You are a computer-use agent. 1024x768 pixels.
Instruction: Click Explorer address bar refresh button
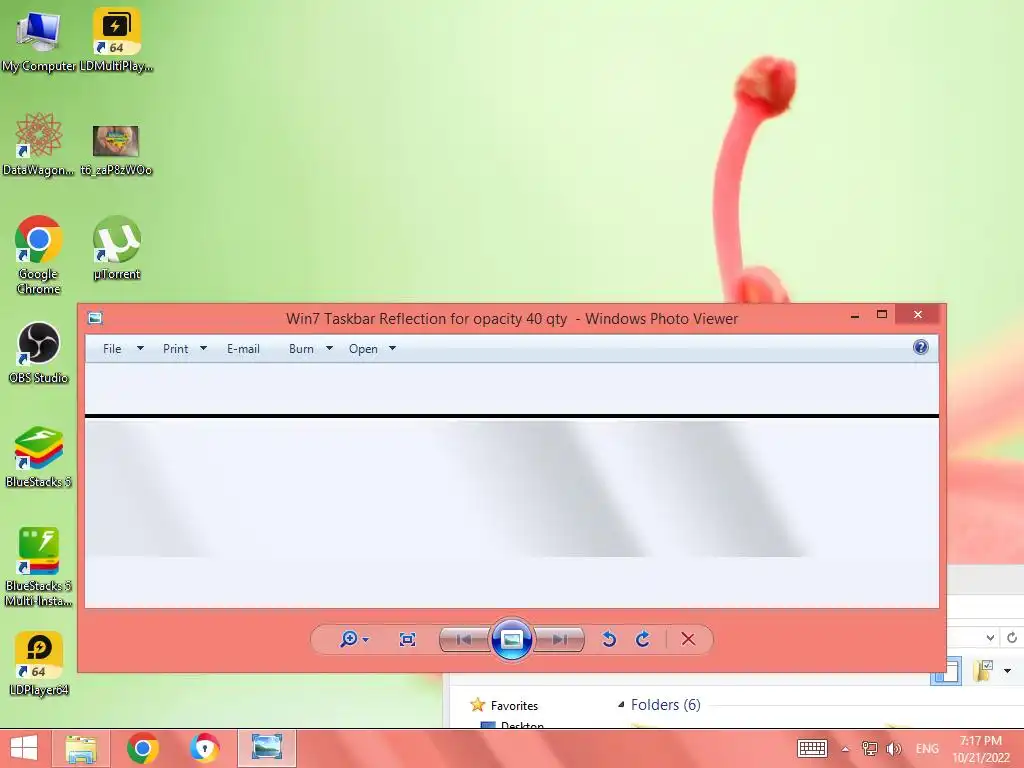(x=1012, y=637)
